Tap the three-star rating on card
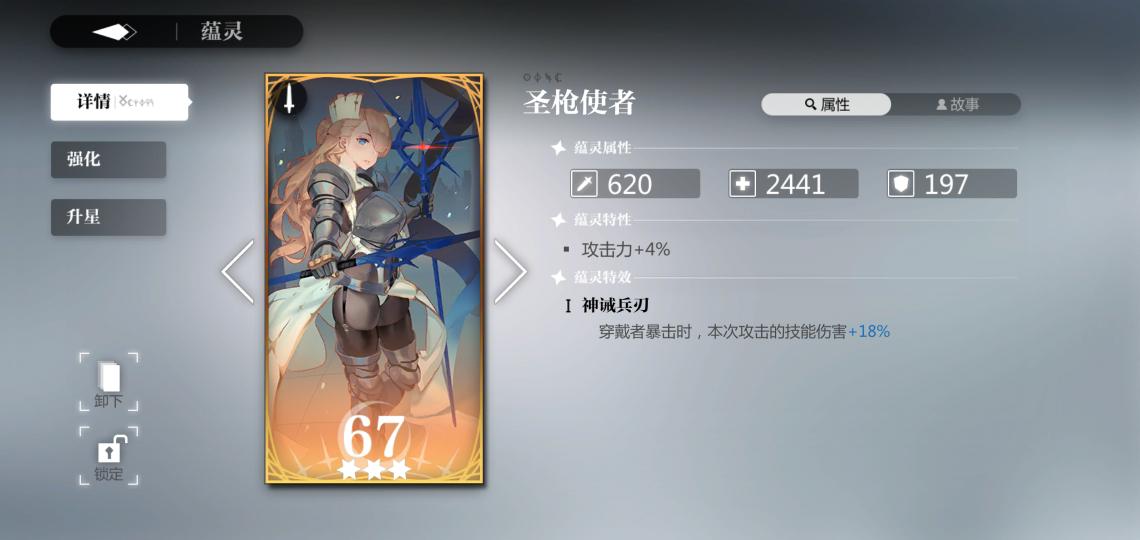Image resolution: width=1140 pixels, height=540 pixels. click(374, 470)
